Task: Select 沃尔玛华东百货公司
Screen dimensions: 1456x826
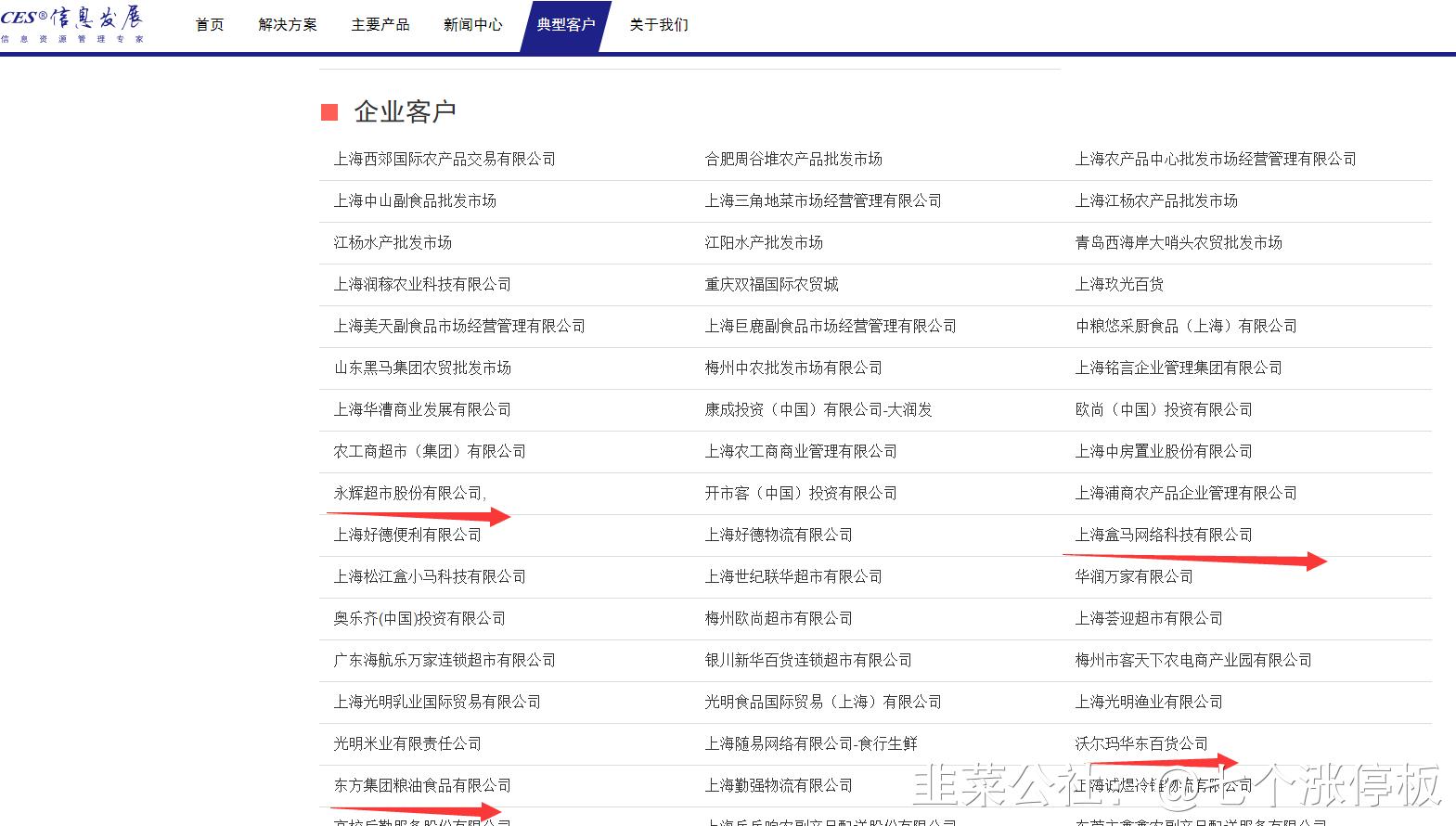Action: 1141,744
